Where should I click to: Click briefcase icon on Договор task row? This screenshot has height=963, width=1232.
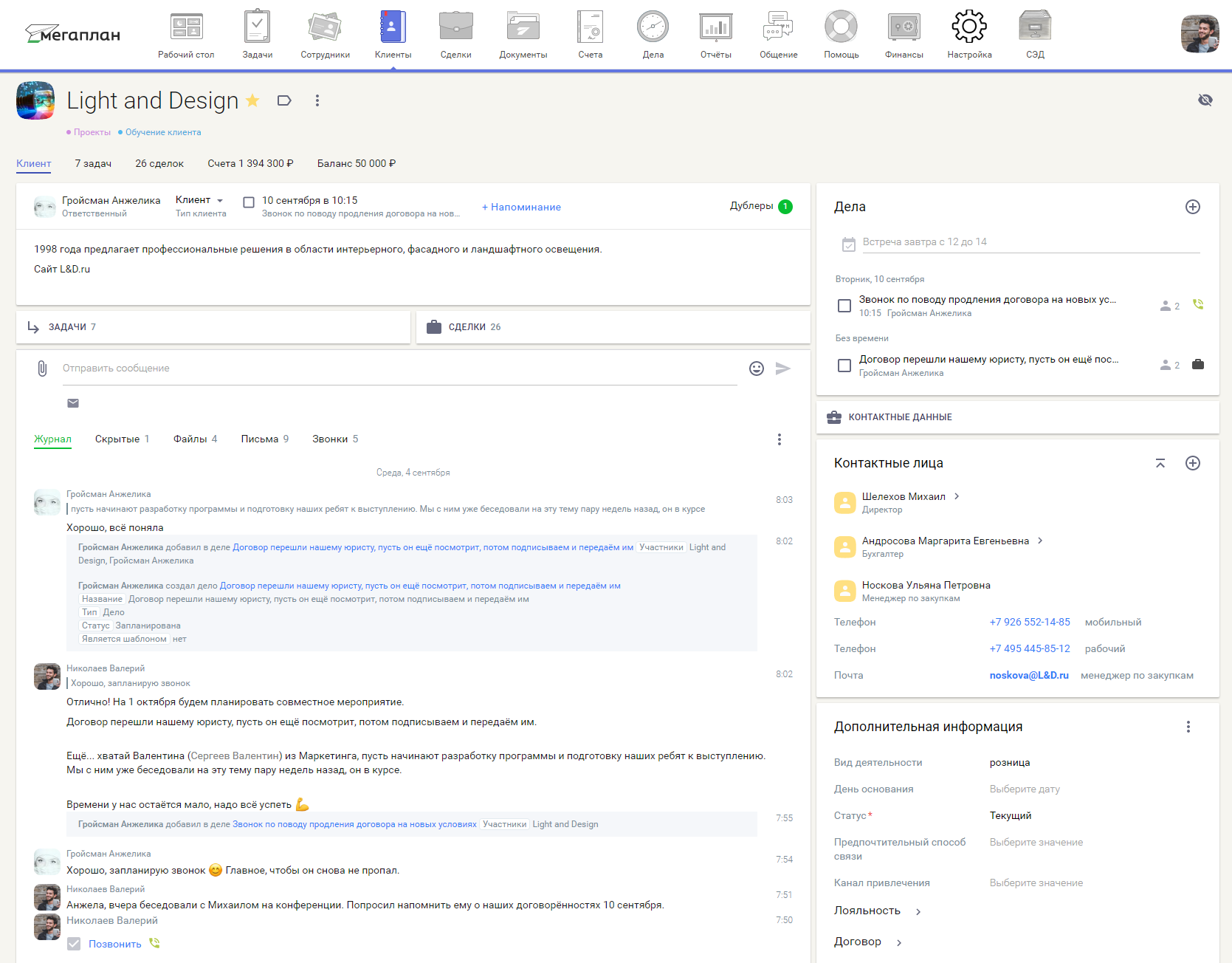pos(1198,364)
